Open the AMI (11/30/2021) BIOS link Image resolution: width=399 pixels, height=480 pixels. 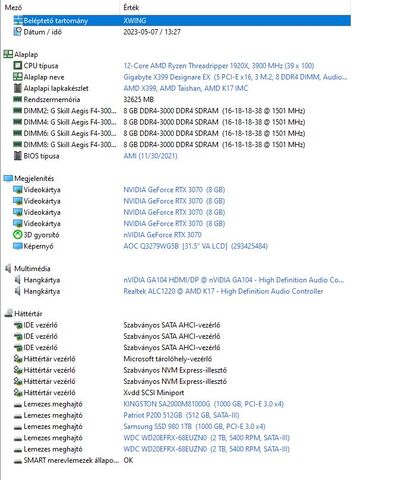tap(150, 156)
